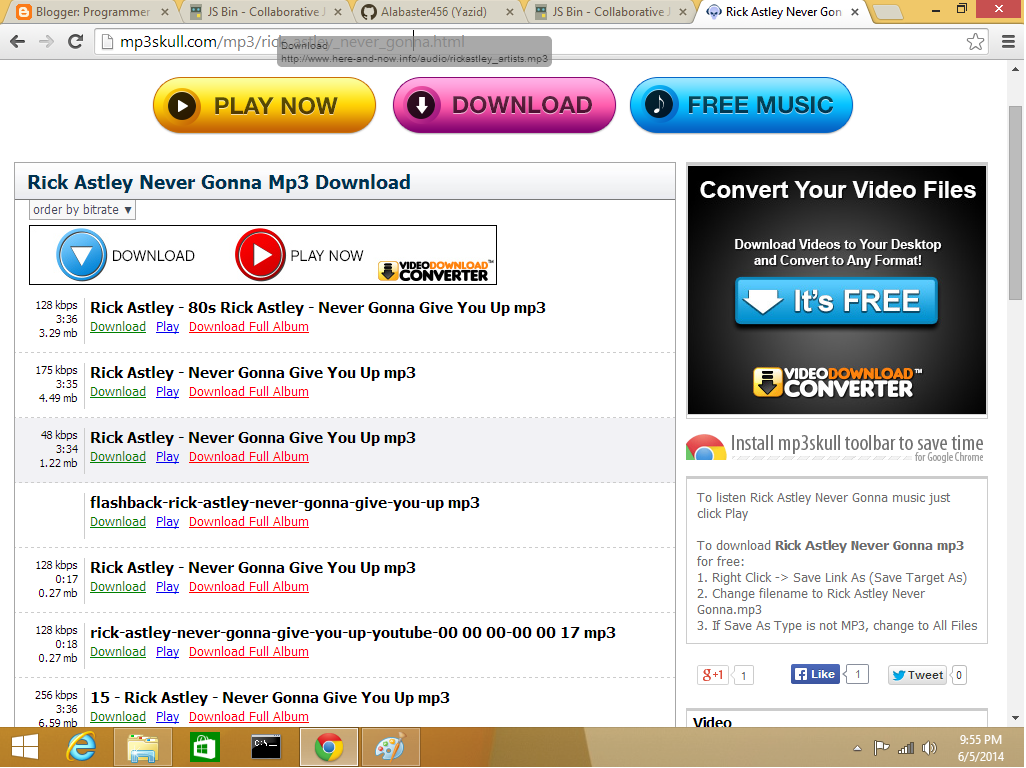Screen dimensions: 1026x768
Task: Click Install mp3skull toolbar to save time
Action: click(857, 444)
